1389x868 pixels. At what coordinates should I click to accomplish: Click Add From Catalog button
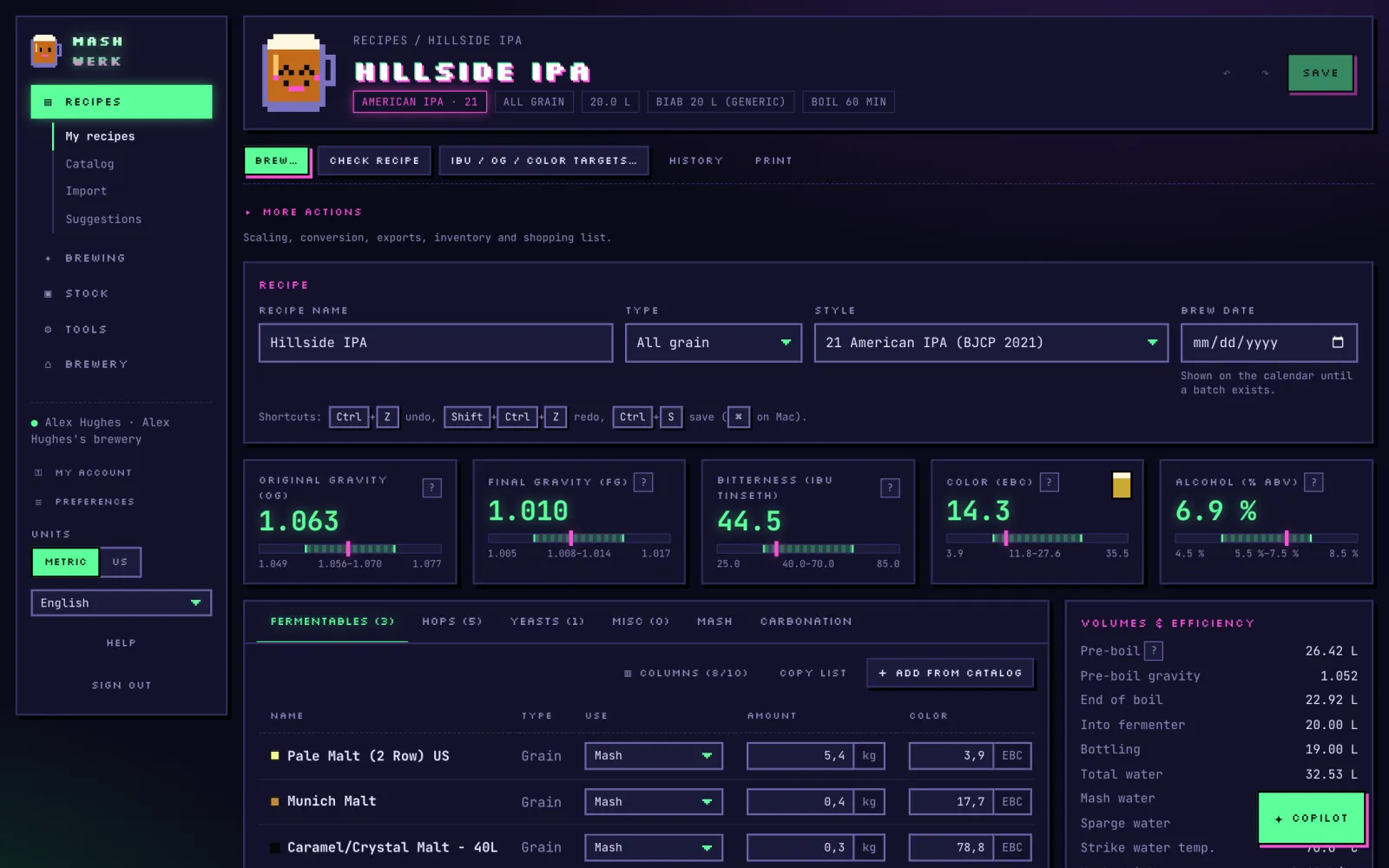click(x=950, y=673)
